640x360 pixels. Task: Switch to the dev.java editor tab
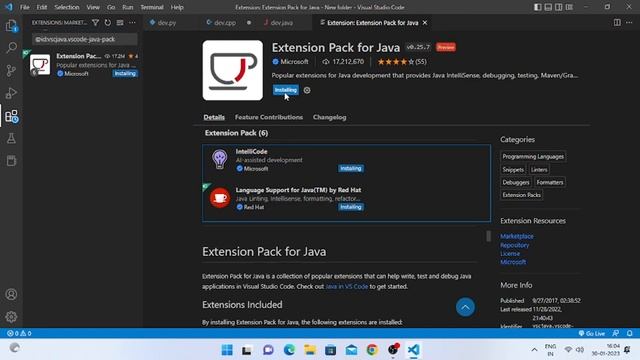point(282,23)
